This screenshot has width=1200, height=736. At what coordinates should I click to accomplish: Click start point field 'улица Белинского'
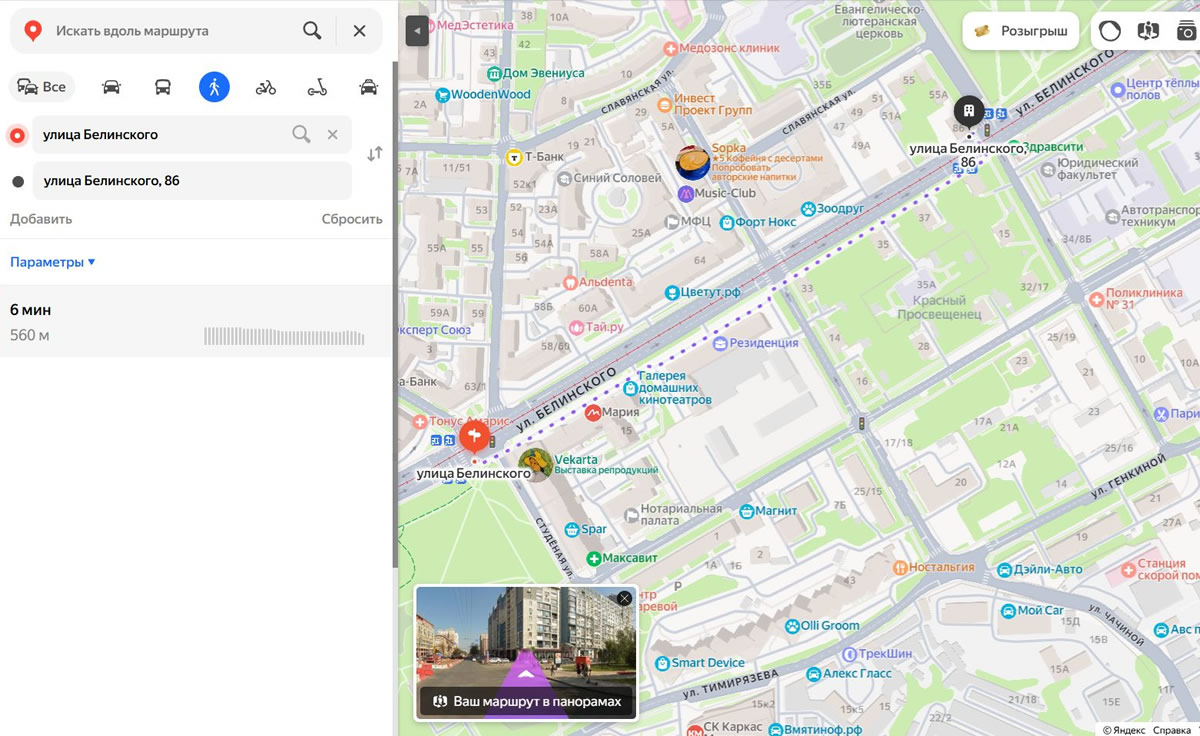(192, 134)
